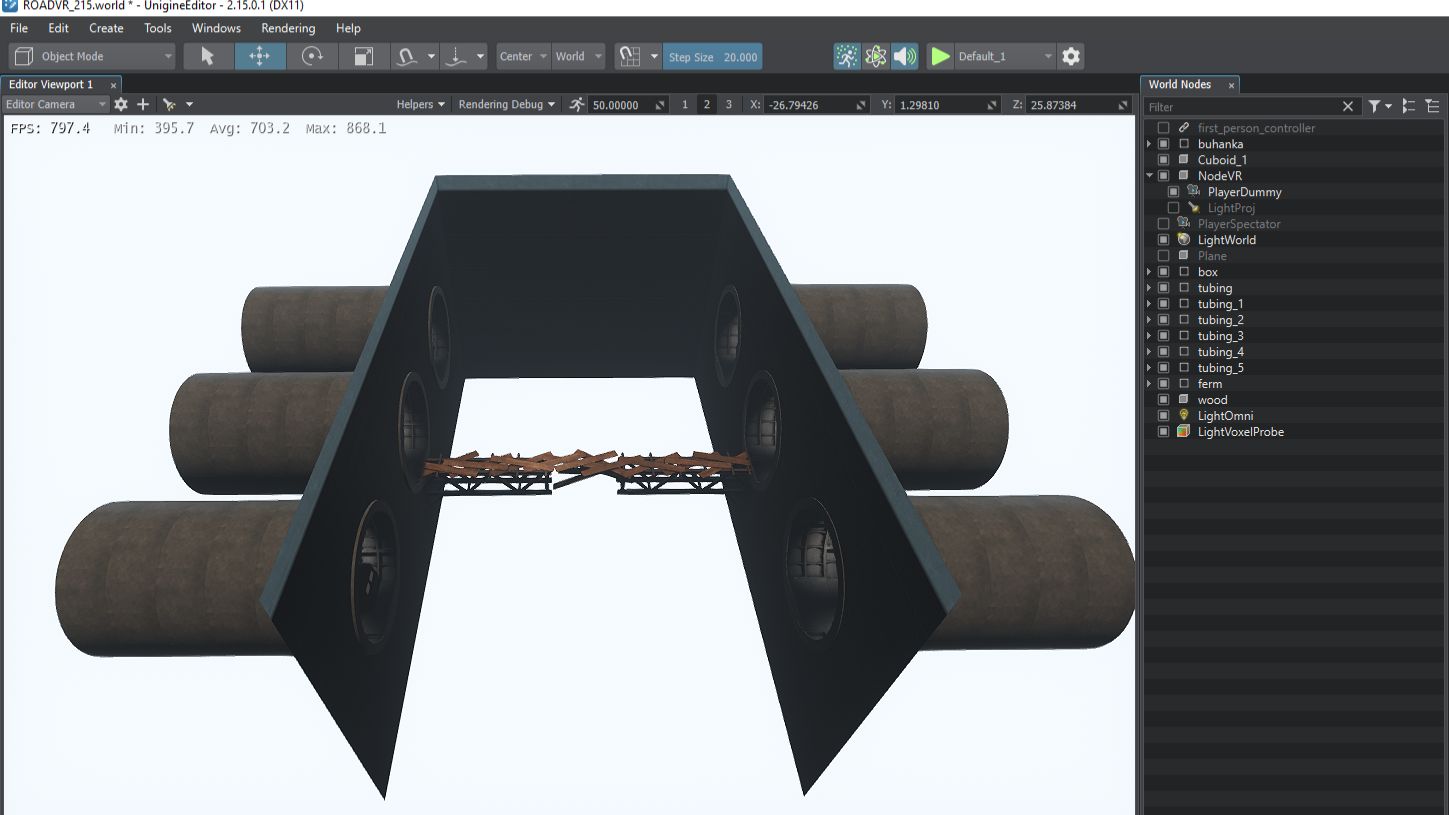Click the camera speed running-man icon
This screenshot has width=1449, height=815.
(577, 104)
